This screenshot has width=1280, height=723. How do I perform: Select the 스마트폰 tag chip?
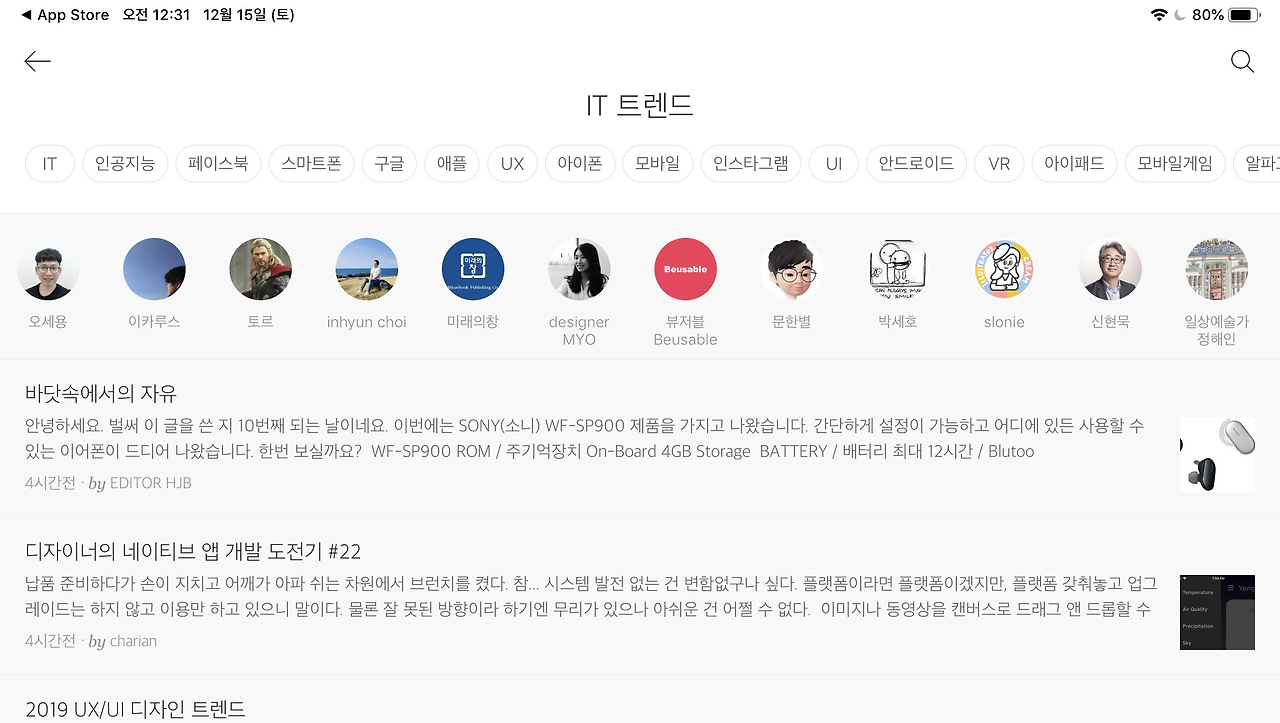pos(311,164)
